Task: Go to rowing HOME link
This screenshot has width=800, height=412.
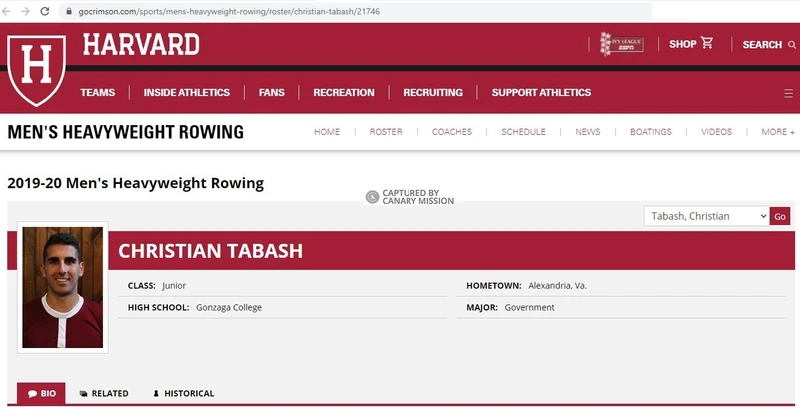Action: [x=327, y=132]
